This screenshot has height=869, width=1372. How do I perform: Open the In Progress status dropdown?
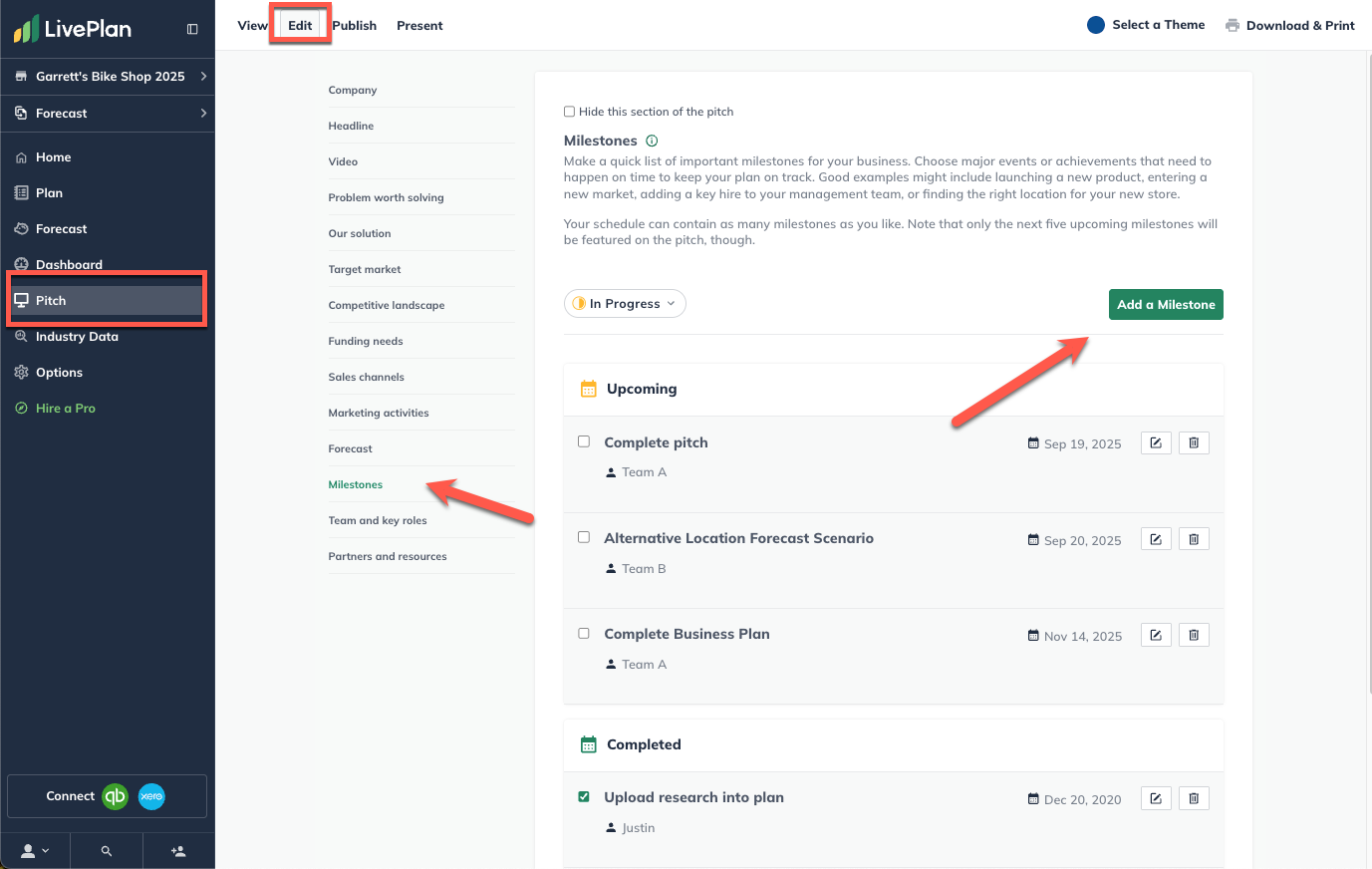click(625, 304)
